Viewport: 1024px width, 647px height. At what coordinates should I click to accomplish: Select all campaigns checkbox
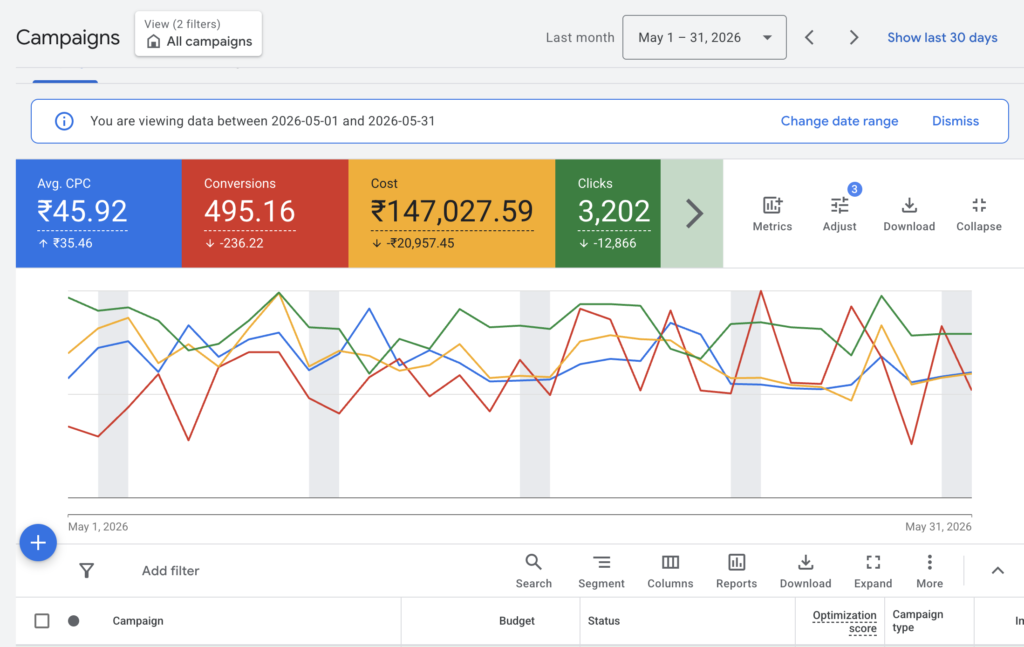[x=42, y=620]
